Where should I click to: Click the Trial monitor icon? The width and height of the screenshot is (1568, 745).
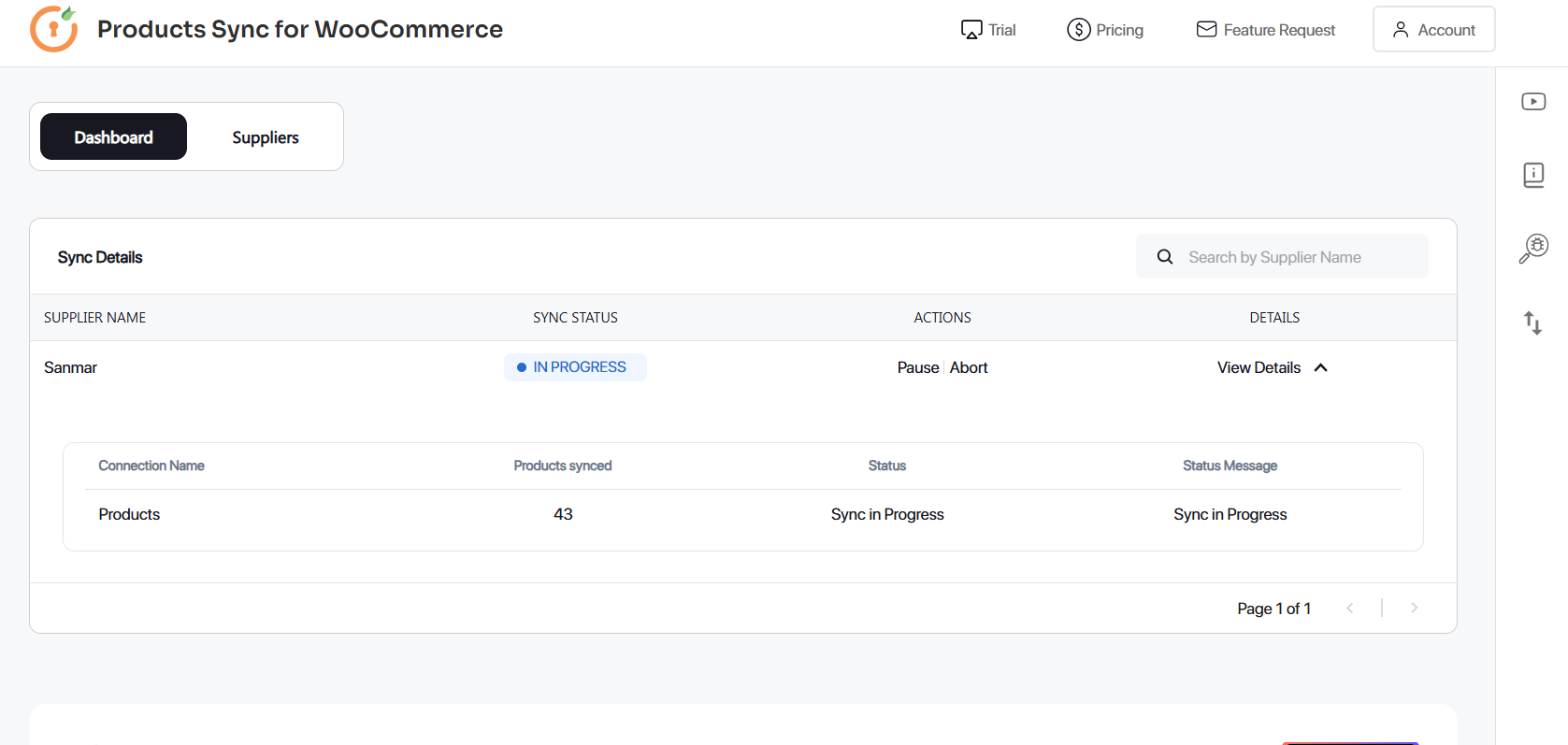click(x=971, y=30)
